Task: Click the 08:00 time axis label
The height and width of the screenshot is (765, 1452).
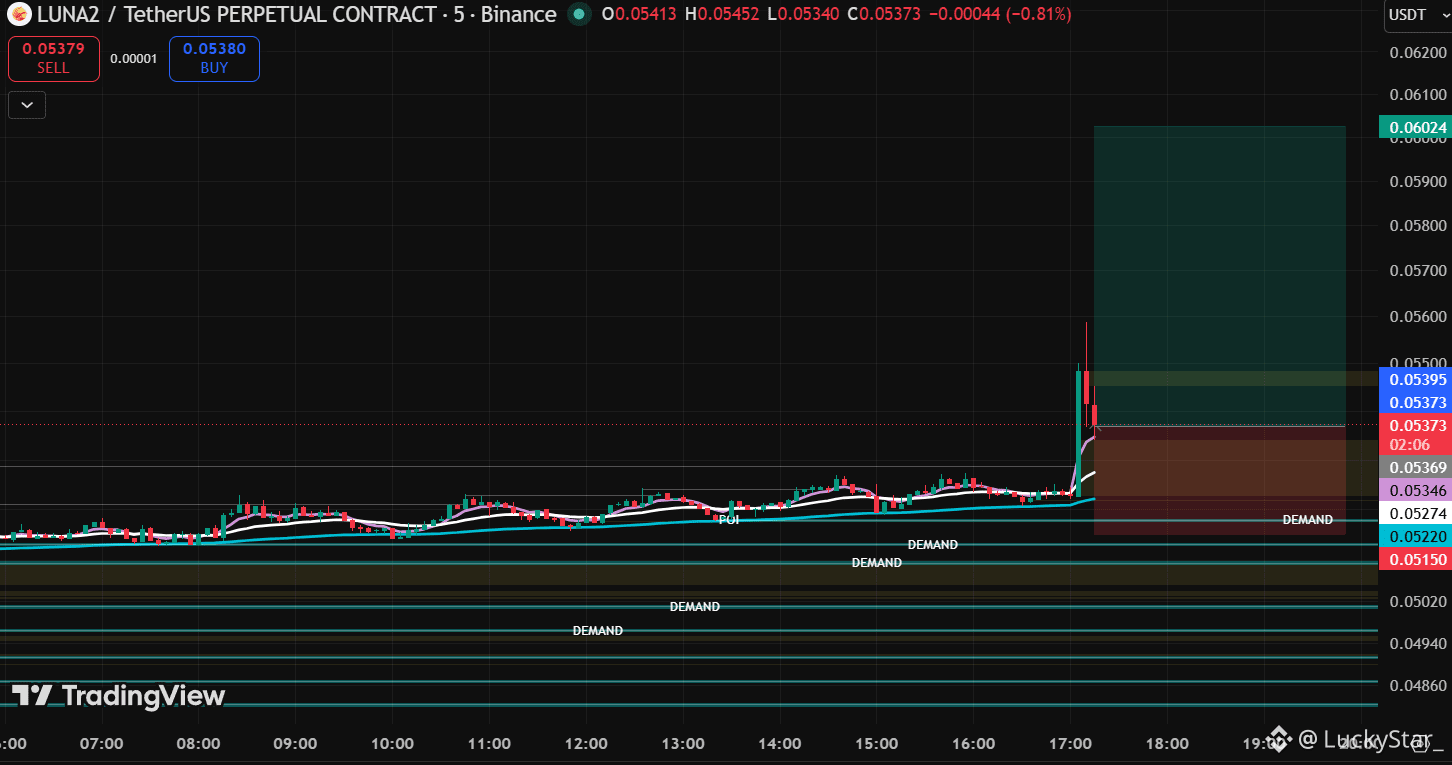Action: [198, 743]
